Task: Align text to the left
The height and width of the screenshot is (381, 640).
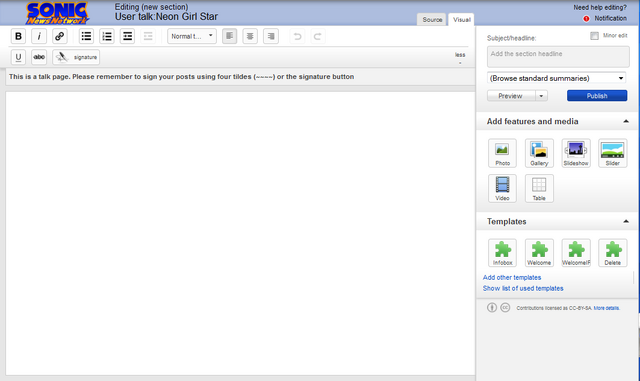Action: pos(229,36)
